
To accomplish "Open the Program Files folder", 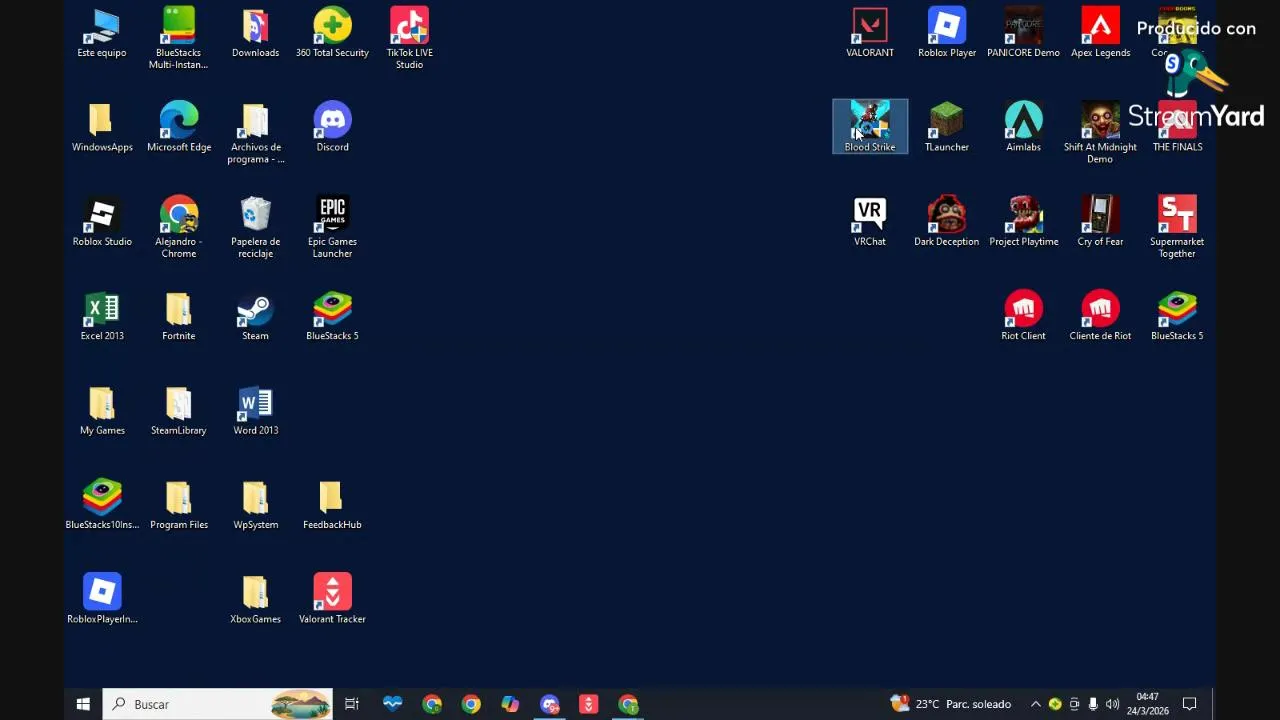I will (x=179, y=505).
